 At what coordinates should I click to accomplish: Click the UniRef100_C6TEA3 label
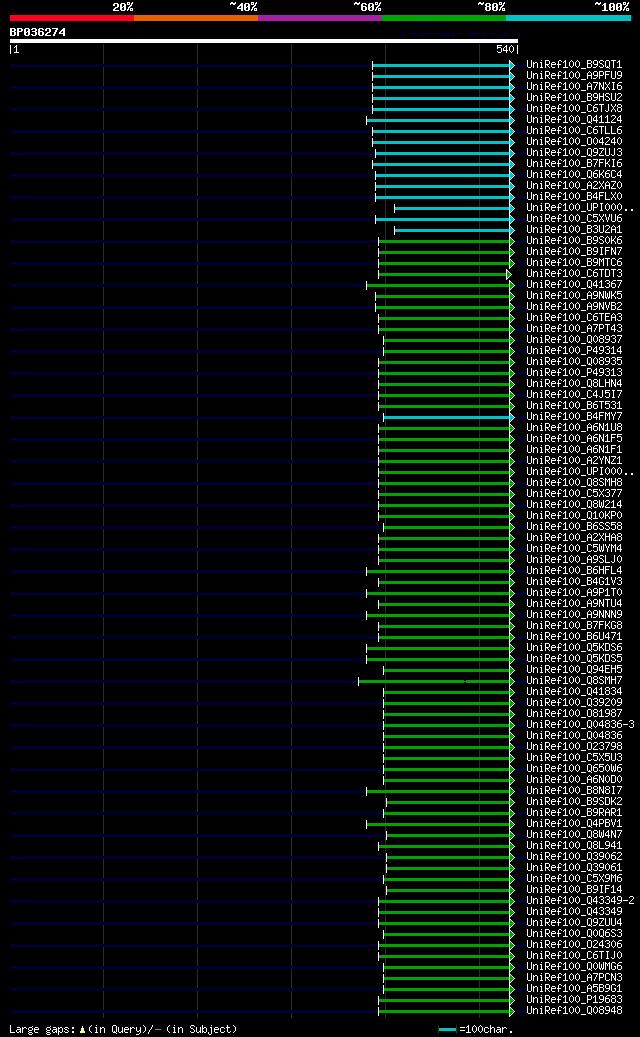pyautogui.click(x=574, y=317)
